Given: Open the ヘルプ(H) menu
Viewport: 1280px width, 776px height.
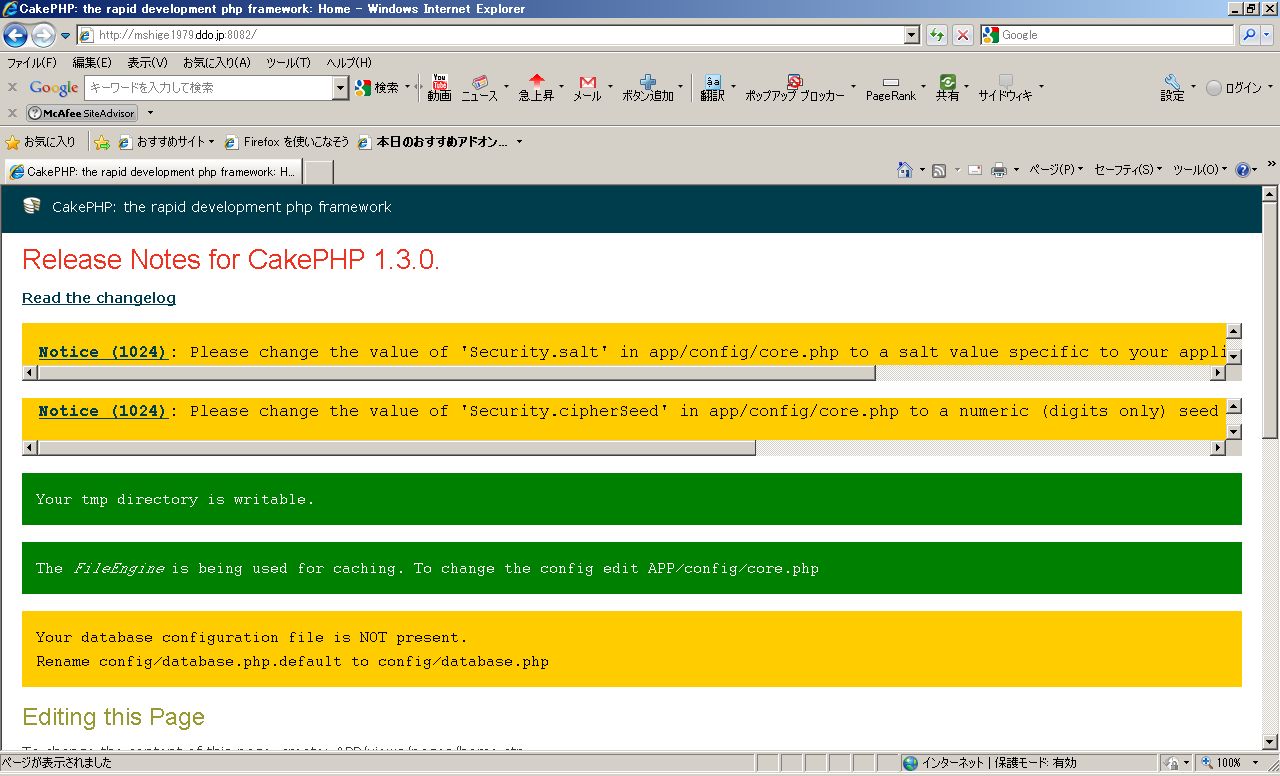Looking at the screenshot, I should point(349,62).
